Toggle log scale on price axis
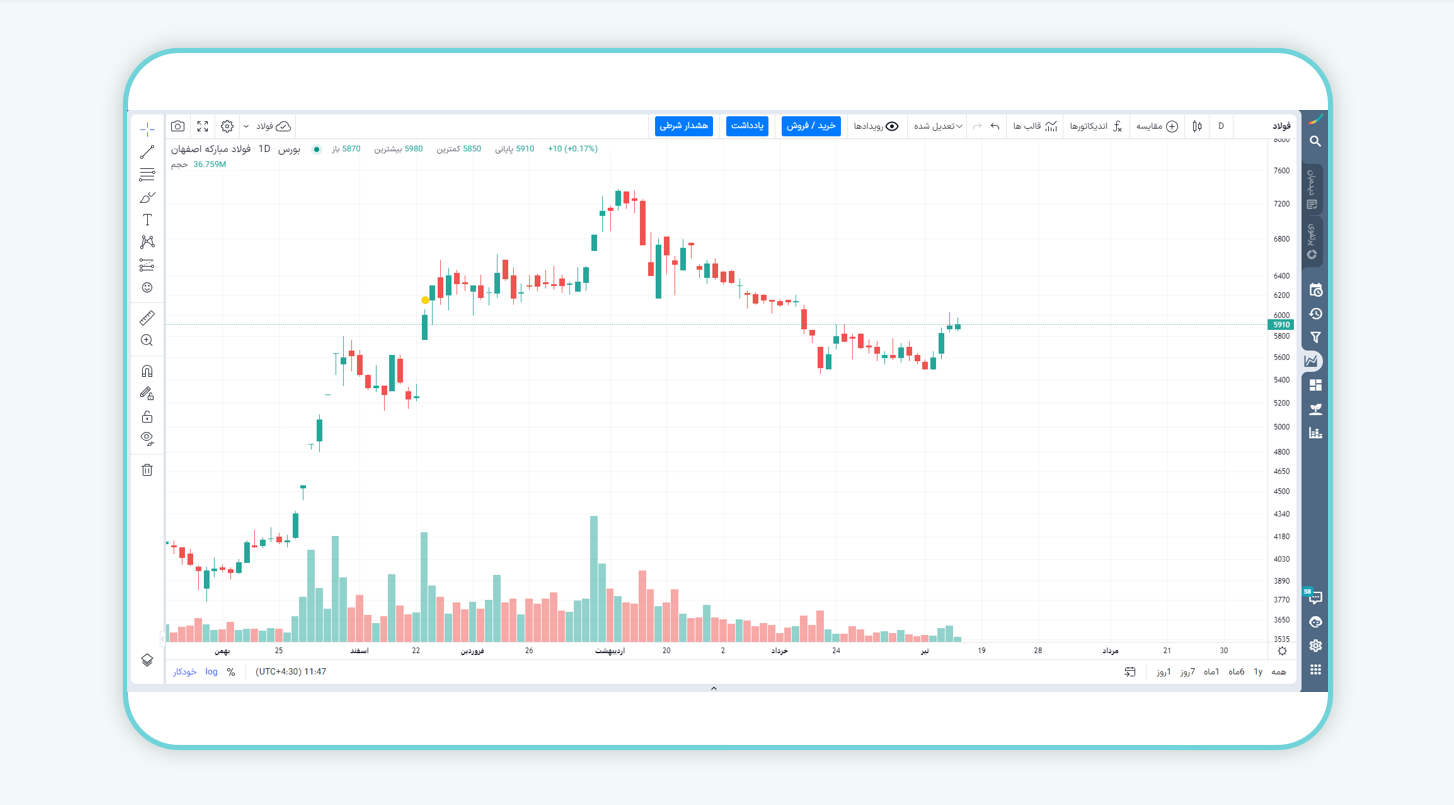Screen dimensions: 1454x805 click(211, 672)
